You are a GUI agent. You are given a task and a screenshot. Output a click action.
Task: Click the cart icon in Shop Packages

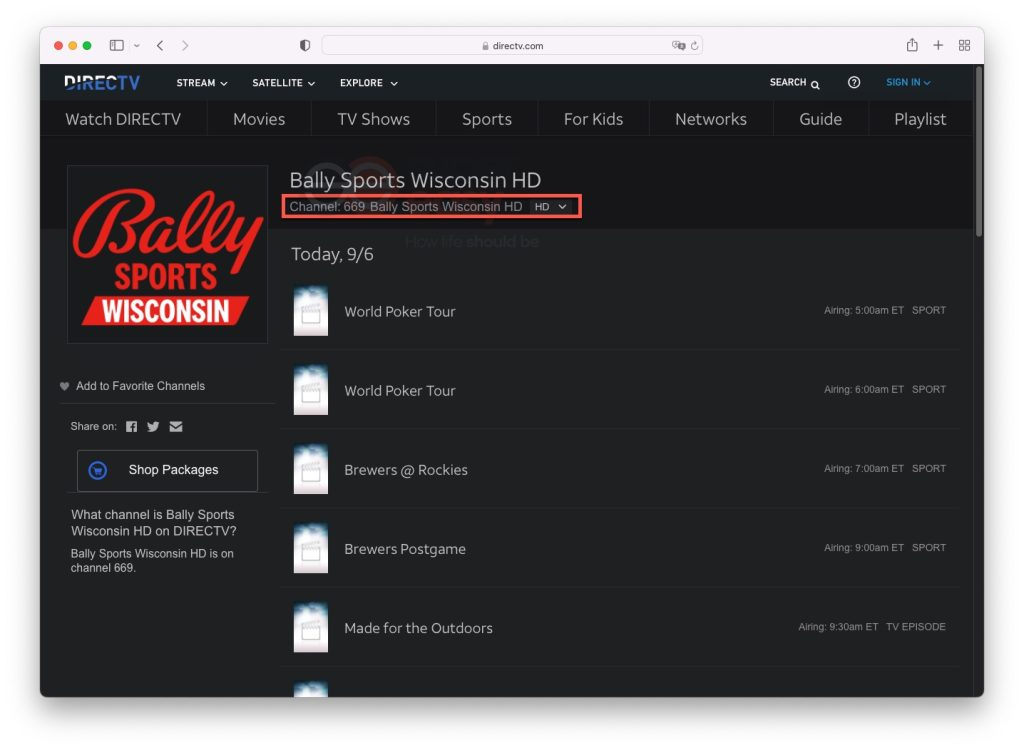point(98,470)
